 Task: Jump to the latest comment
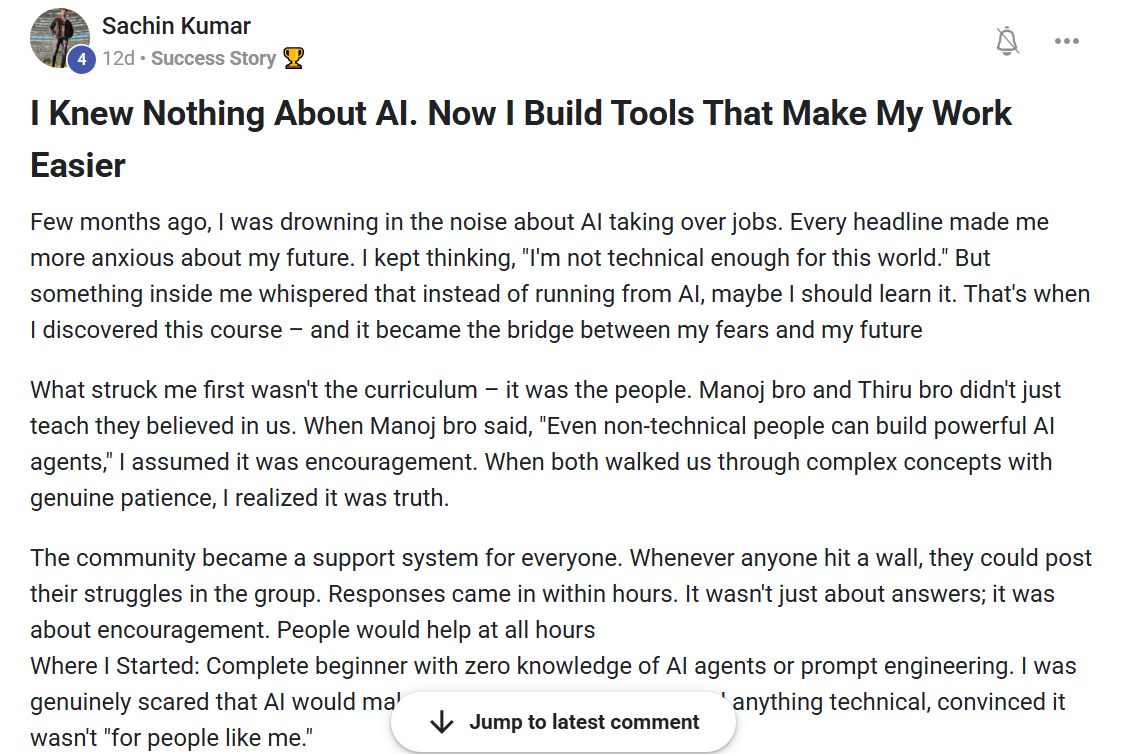point(563,721)
